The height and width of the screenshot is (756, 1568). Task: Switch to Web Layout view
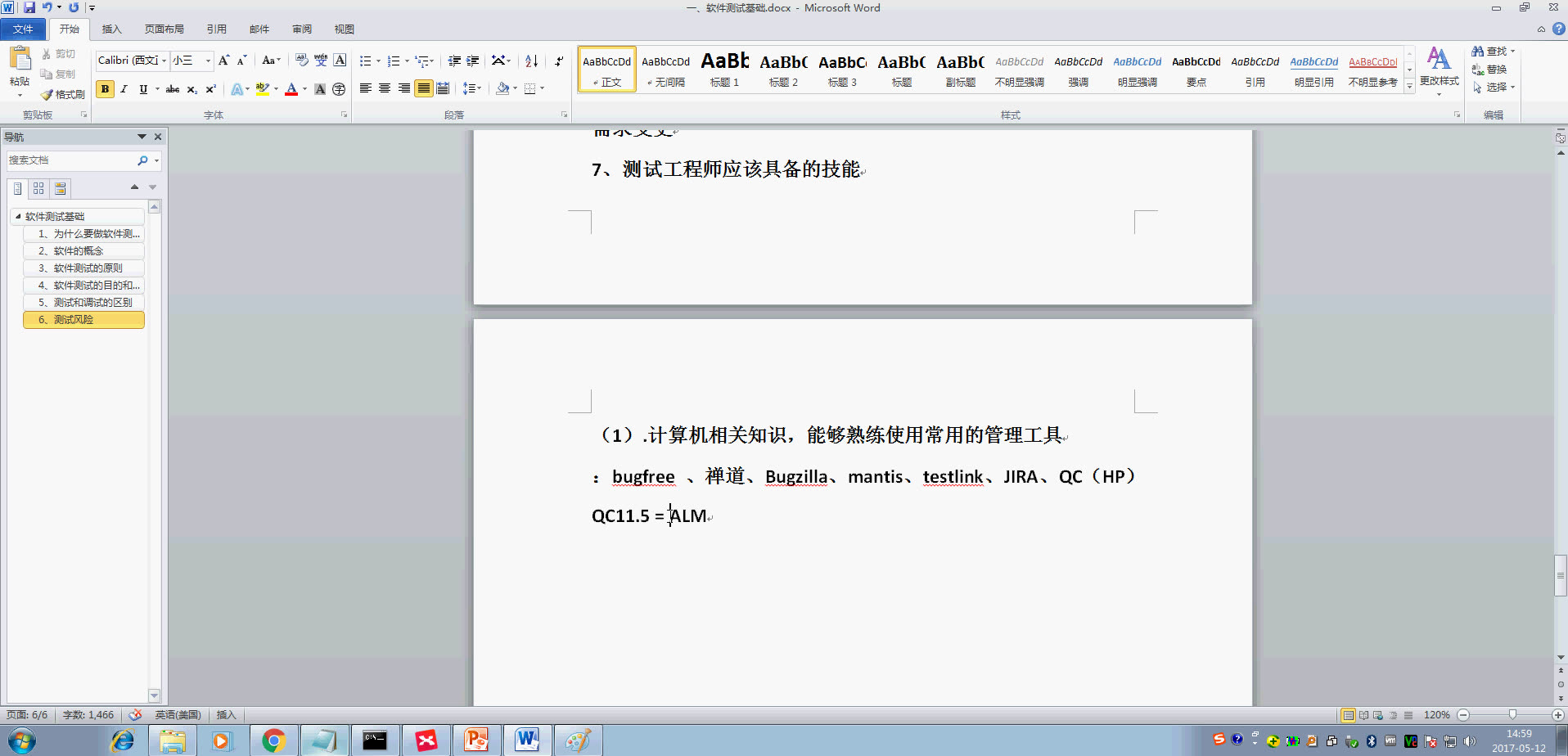(x=1378, y=715)
